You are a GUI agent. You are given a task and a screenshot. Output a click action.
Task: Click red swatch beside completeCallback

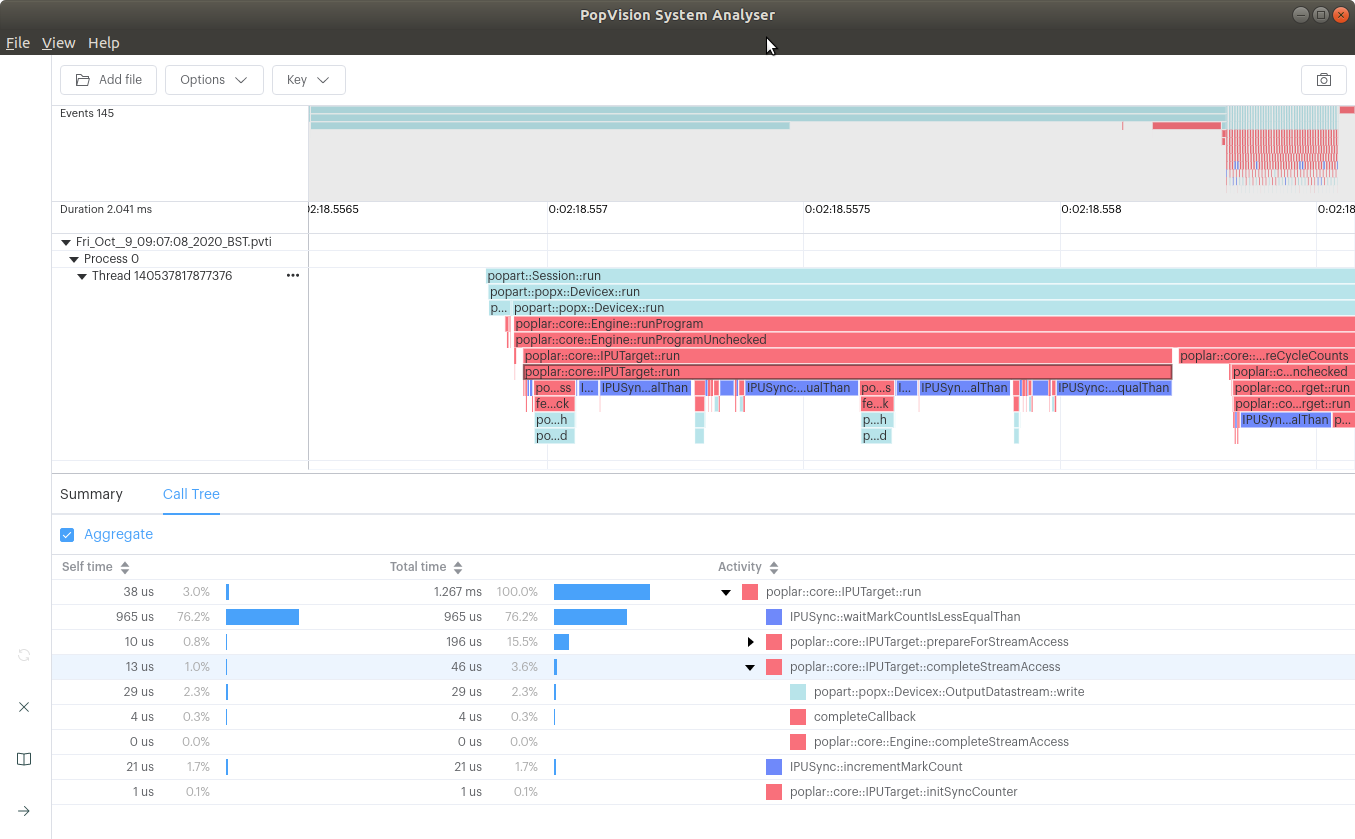(798, 717)
